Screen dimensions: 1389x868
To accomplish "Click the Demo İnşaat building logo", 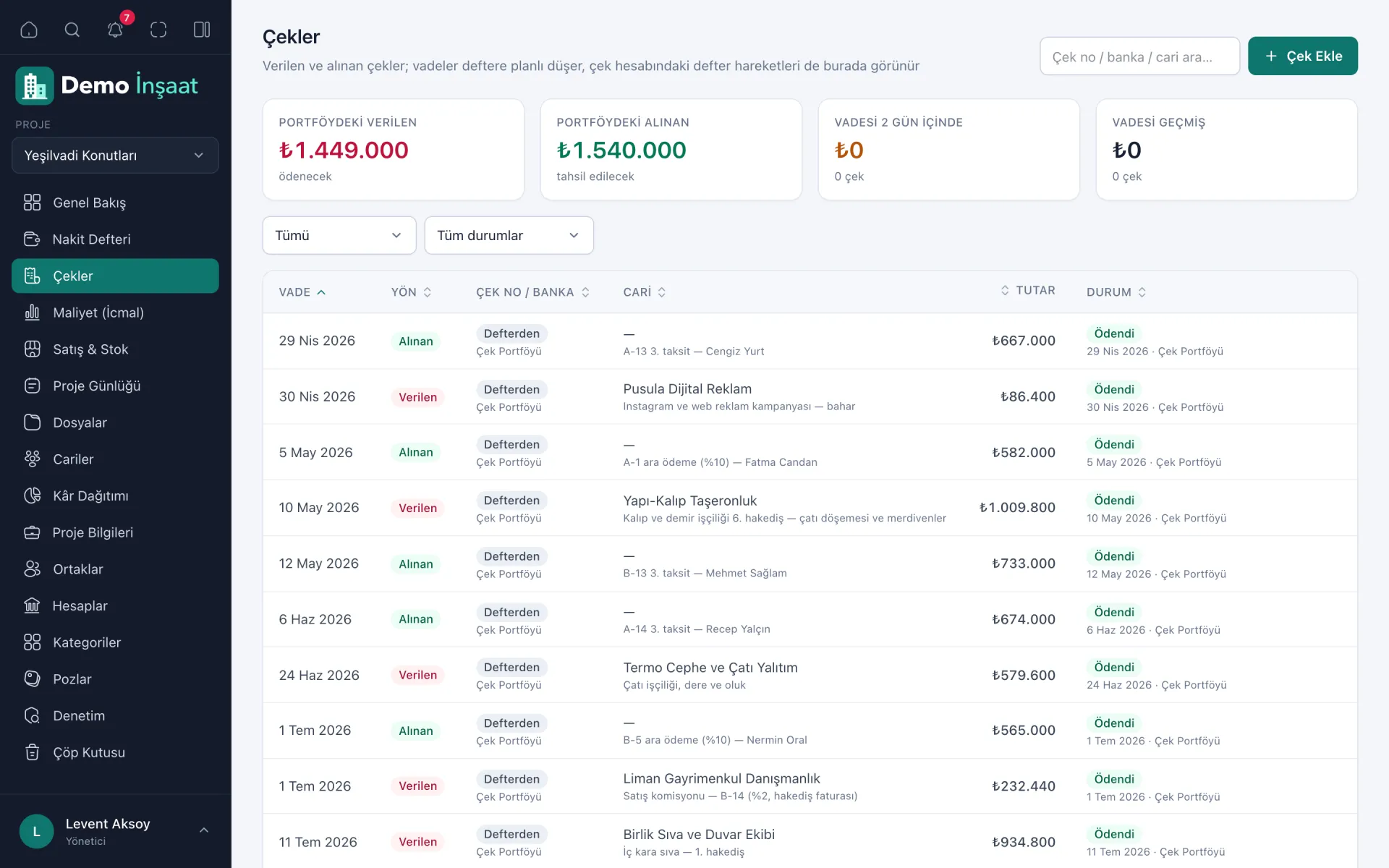I will coord(35,85).
